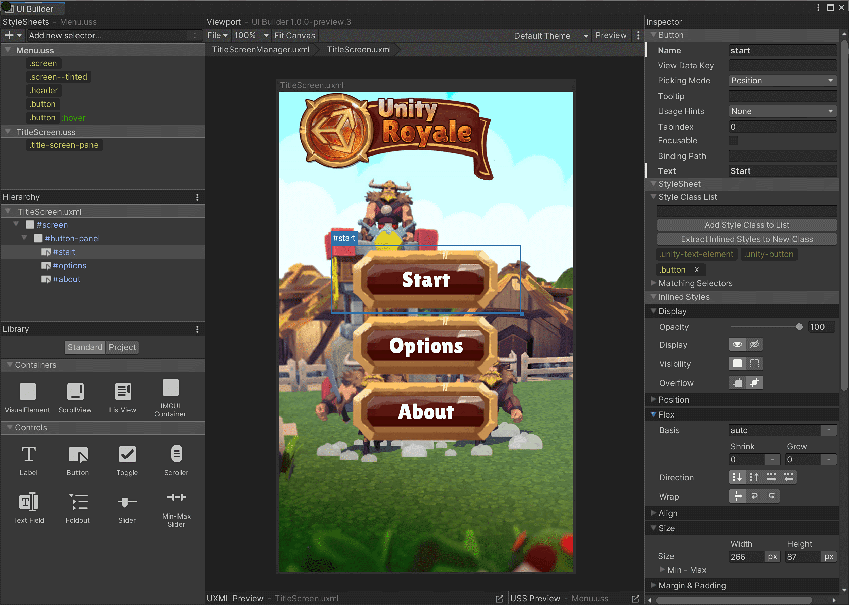Toggle the hidden-display flag icon under Display
Image resolution: width=849 pixels, height=605 pixels.
point(756,343)
